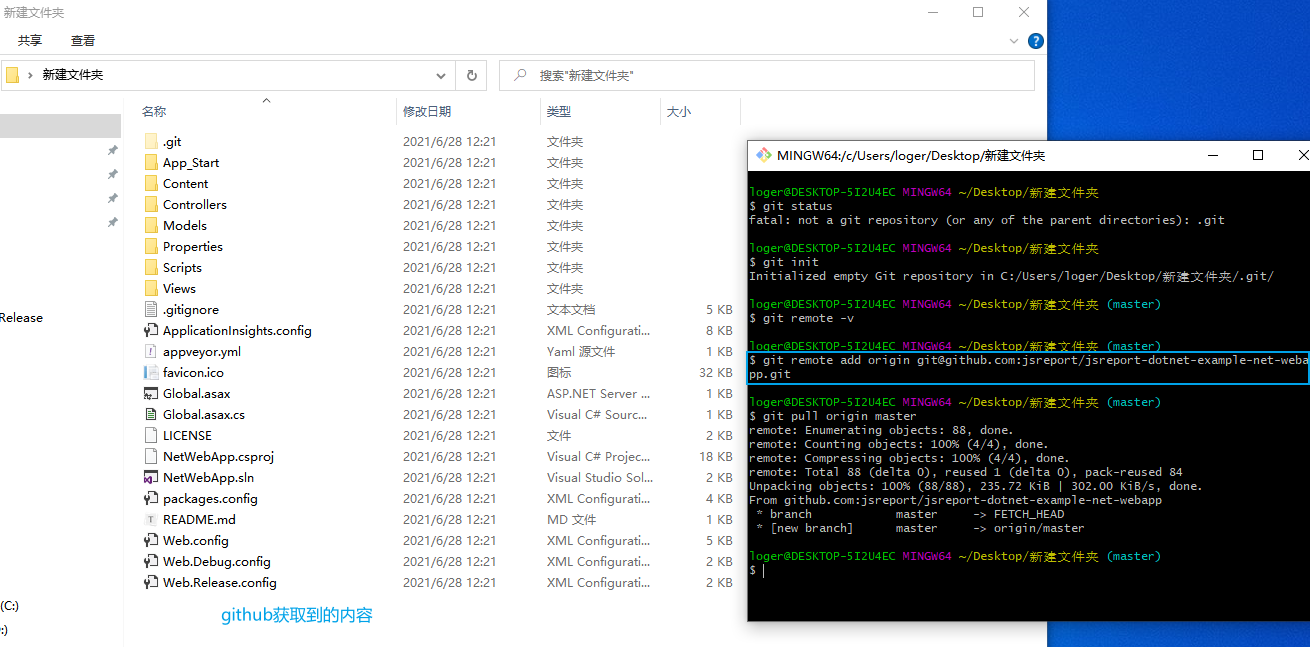The height and width of the screenshot is (647, 1310).
Task: Select the Content folder icon
Action: (151, 184)
